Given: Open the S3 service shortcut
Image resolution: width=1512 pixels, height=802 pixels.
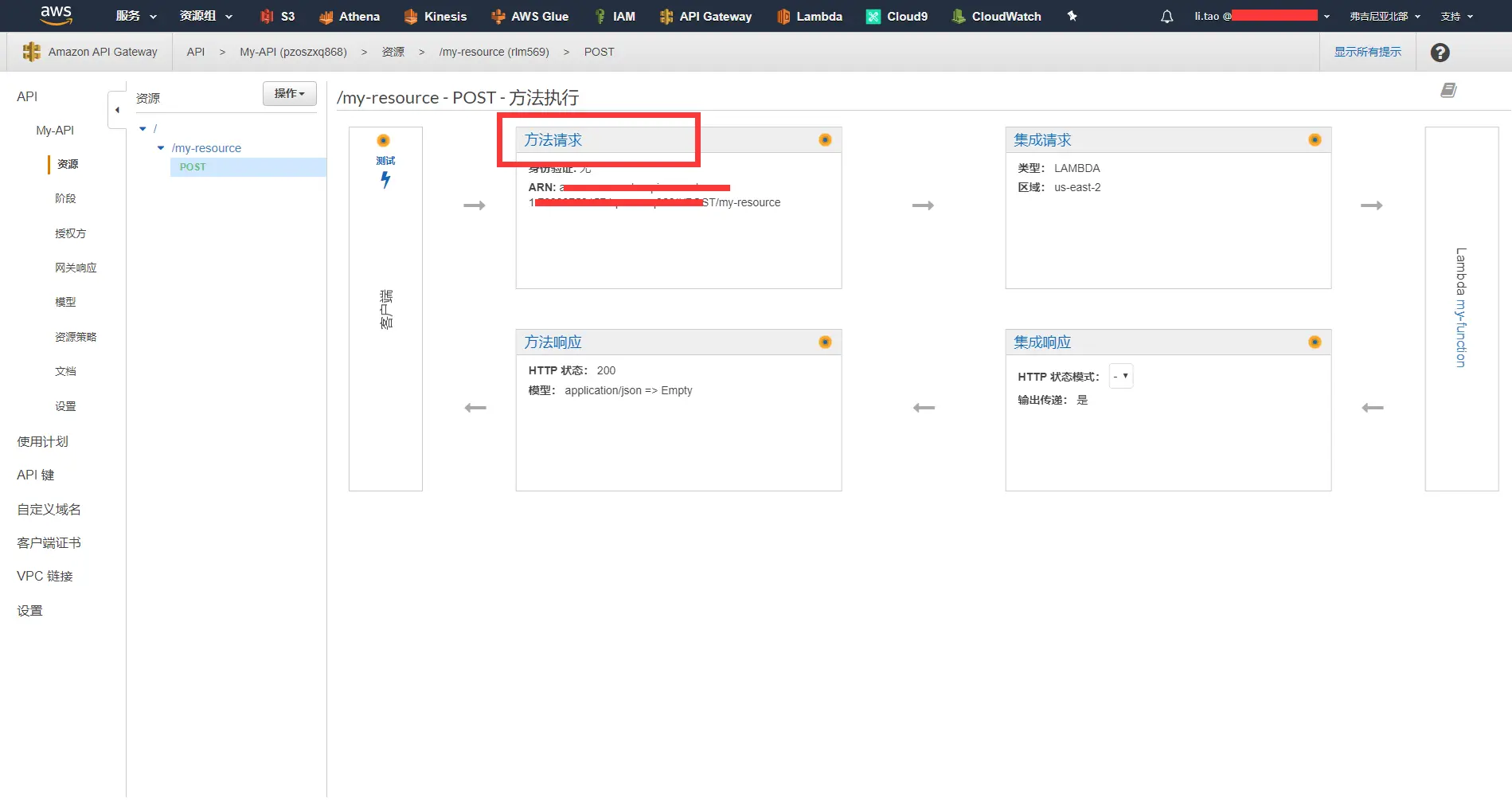Looking at the screenshot, I should [x=278, y=16].
